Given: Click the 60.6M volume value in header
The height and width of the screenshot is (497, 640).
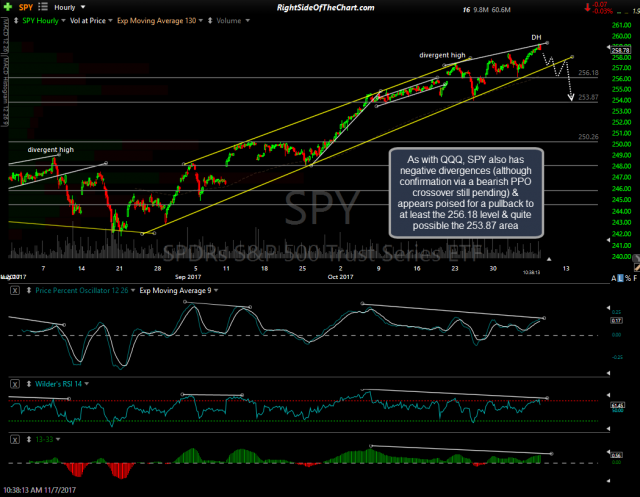Looking at the screenshot, I should (x=501, y=10).
